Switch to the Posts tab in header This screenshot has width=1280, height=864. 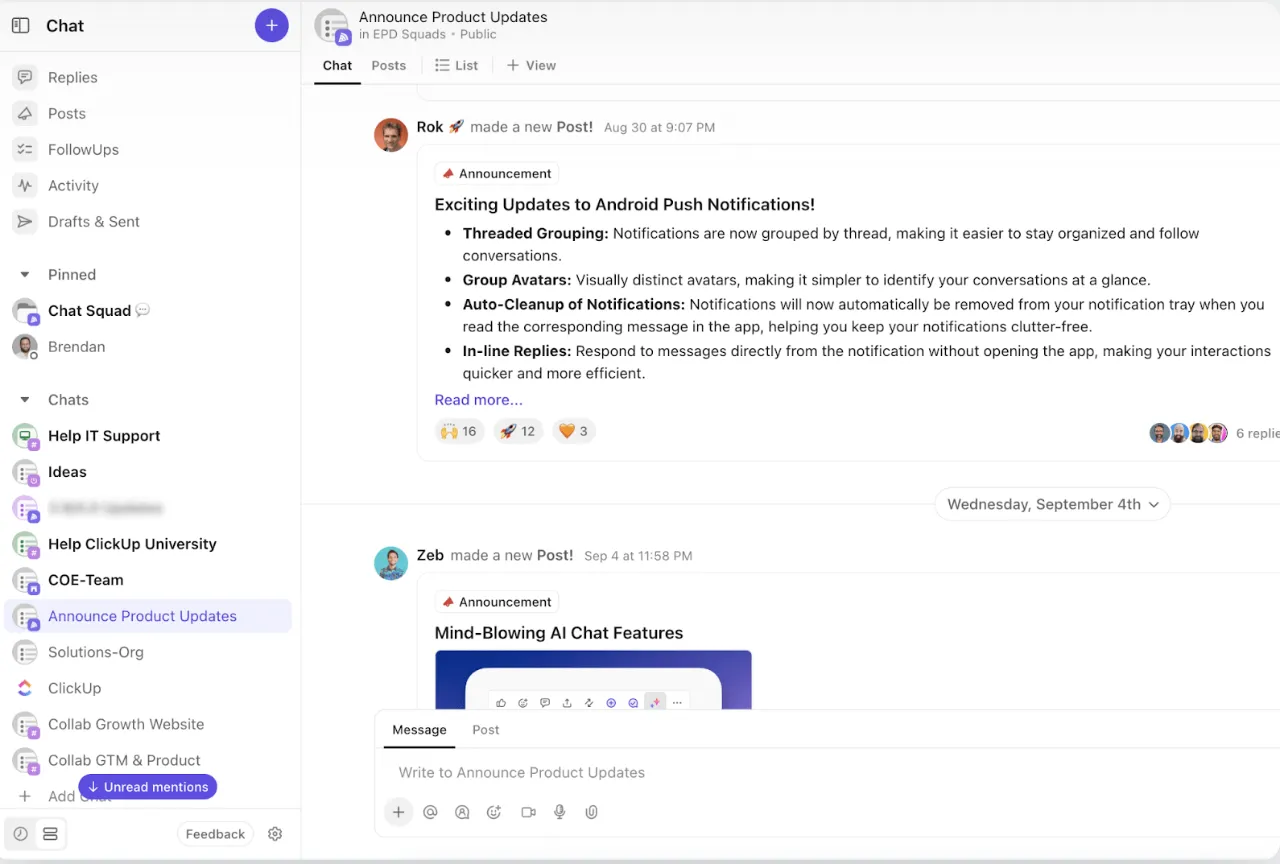(x=388, y=65)
